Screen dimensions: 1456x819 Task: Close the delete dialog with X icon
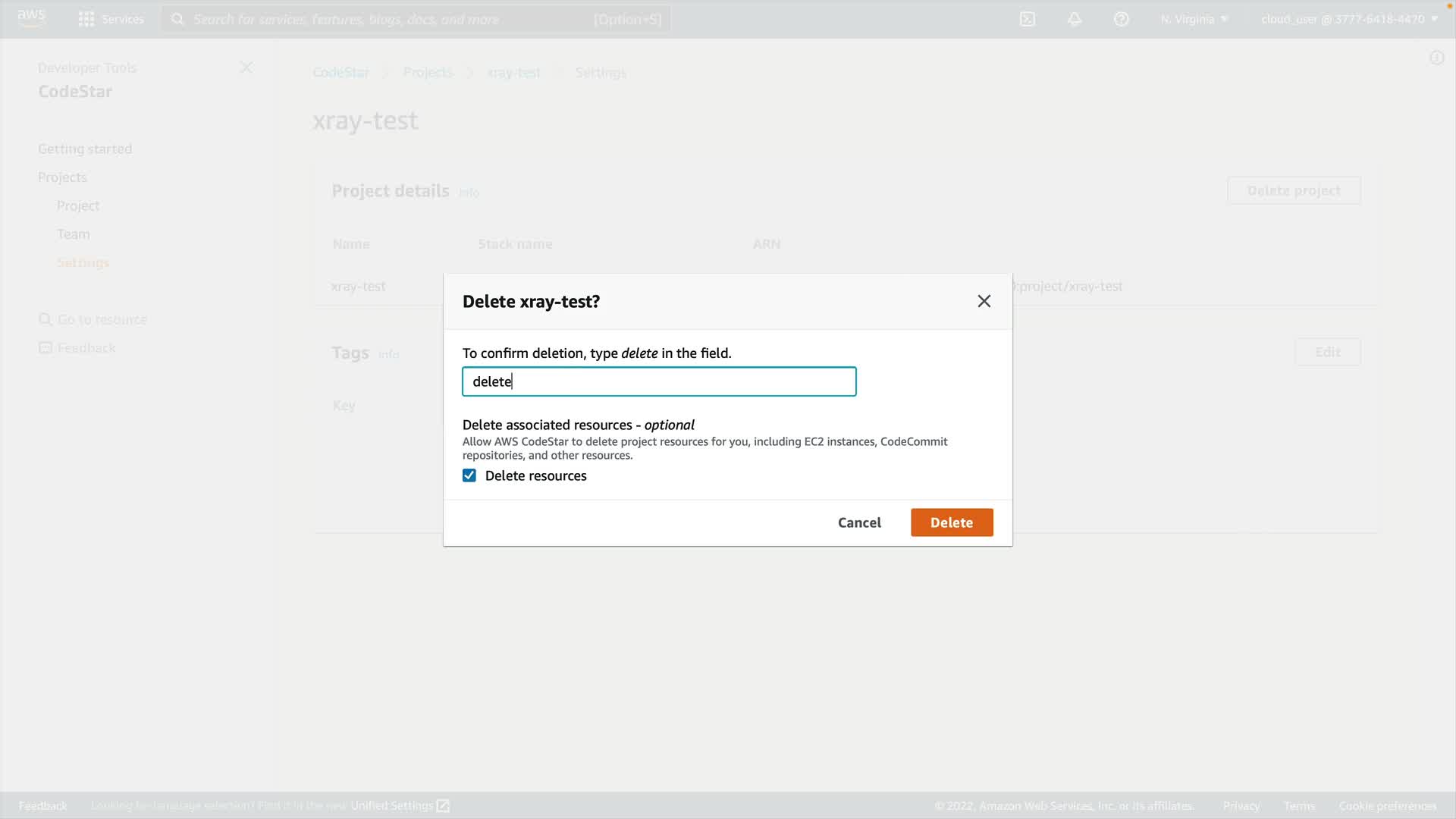[984, 302]
